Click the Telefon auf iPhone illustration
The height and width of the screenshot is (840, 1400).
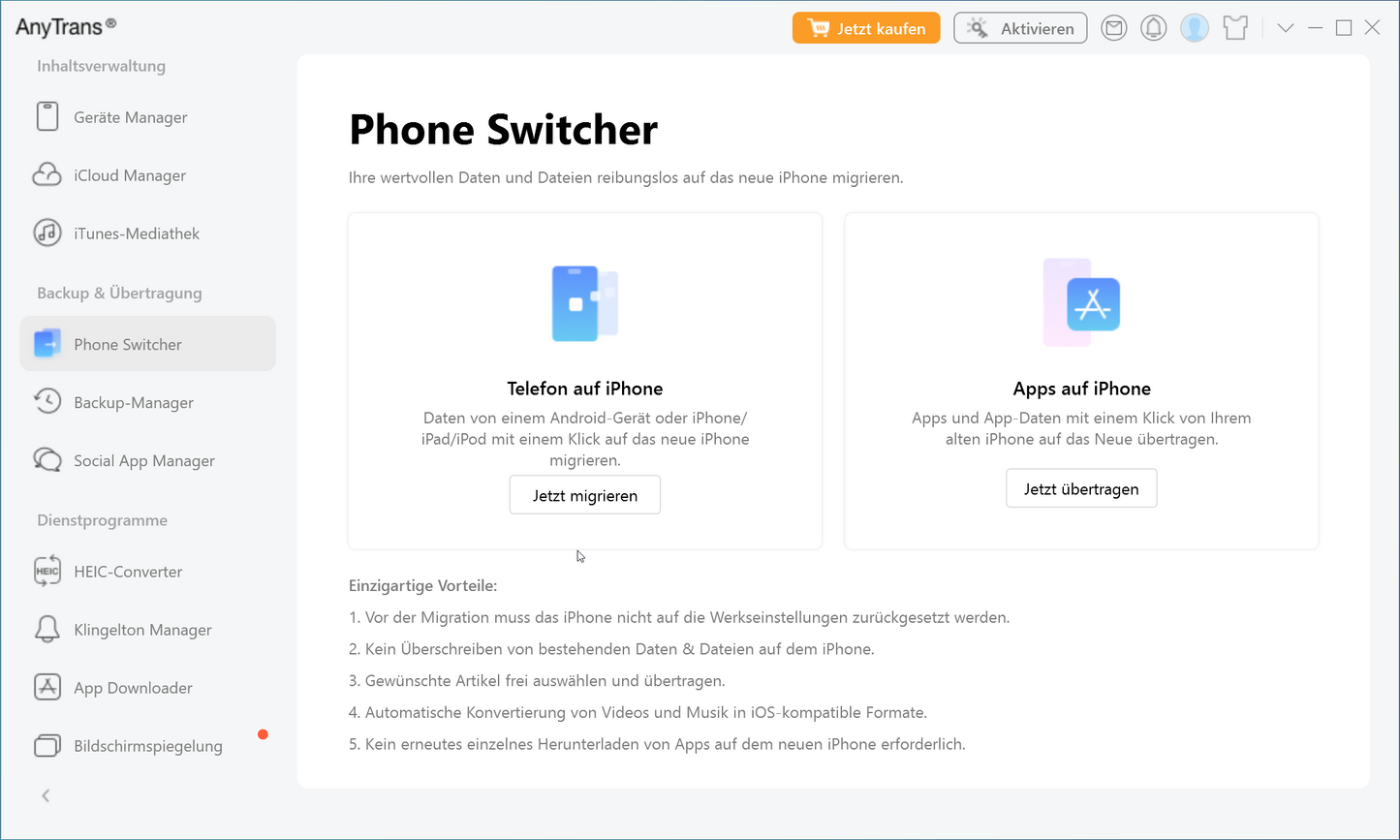[x=584, y=302]
